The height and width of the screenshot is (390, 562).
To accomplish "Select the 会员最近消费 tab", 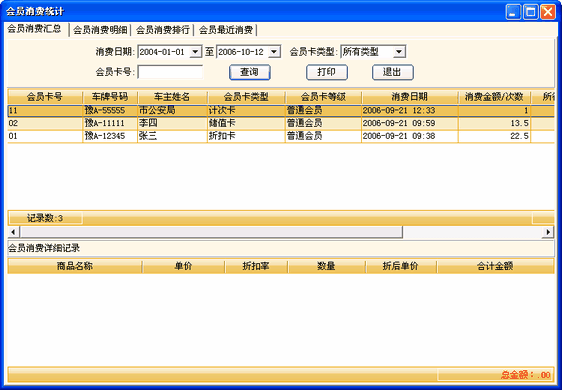I will 226,30.
